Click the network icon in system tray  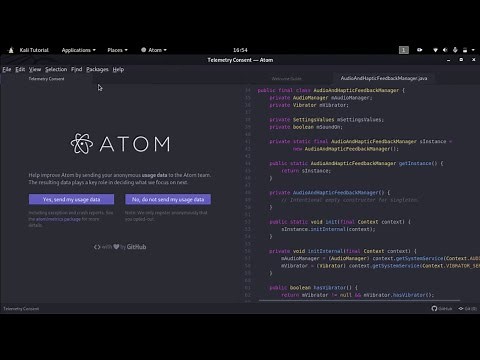coord(435,50)
